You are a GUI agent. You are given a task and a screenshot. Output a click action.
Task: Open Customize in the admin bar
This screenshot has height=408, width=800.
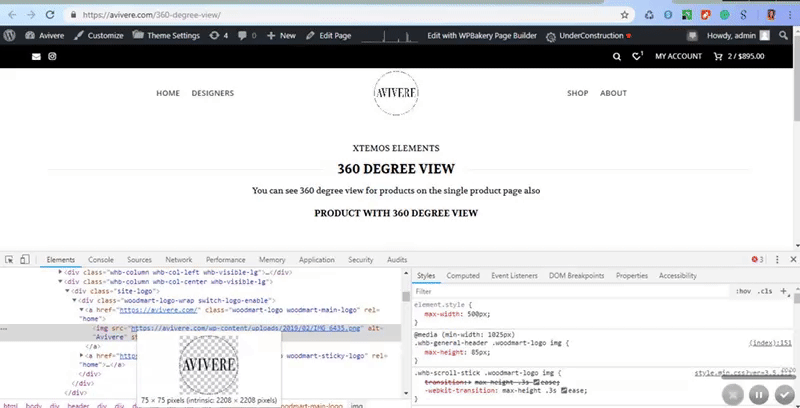pos(99,36)
